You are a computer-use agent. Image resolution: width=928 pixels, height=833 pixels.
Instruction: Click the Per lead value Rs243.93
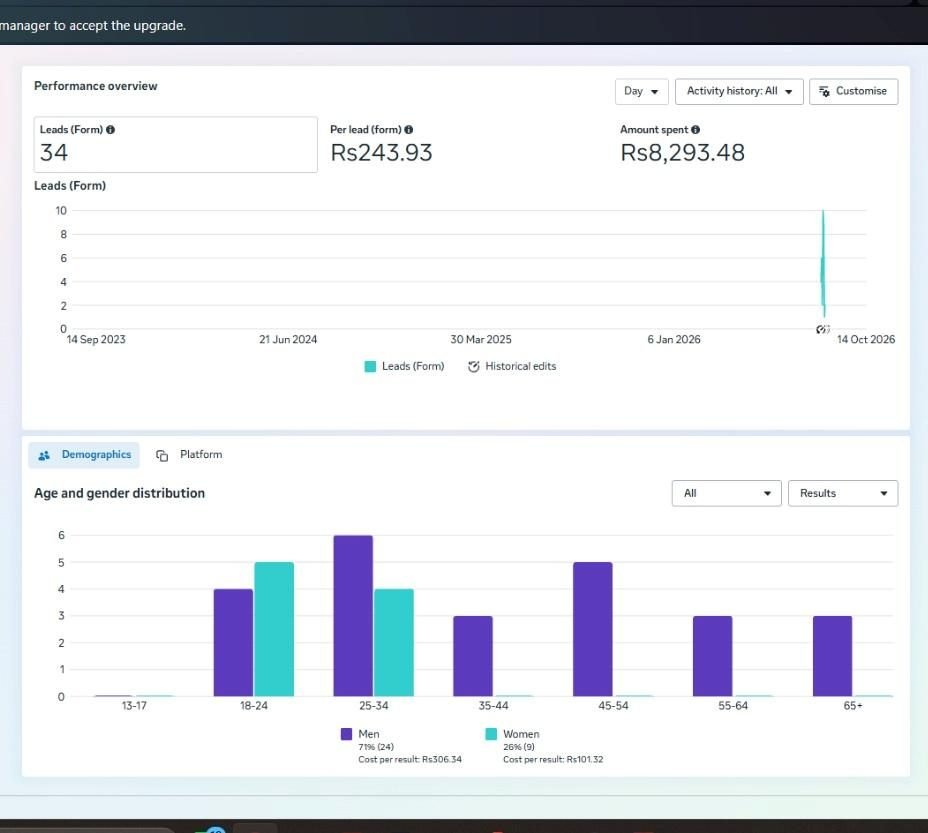382,153
